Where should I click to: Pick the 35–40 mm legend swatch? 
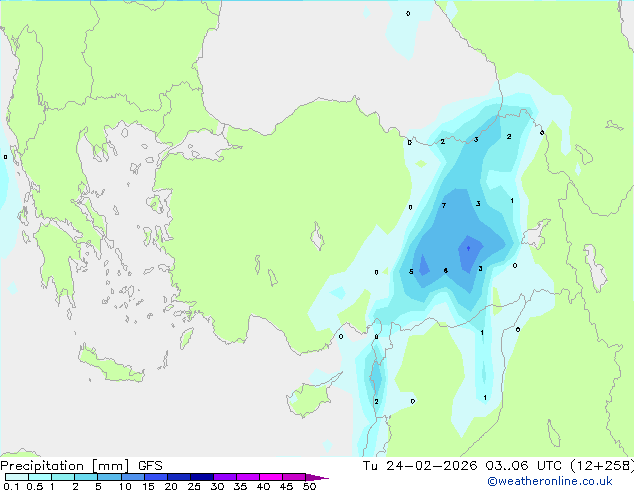[x=248, y=477]
